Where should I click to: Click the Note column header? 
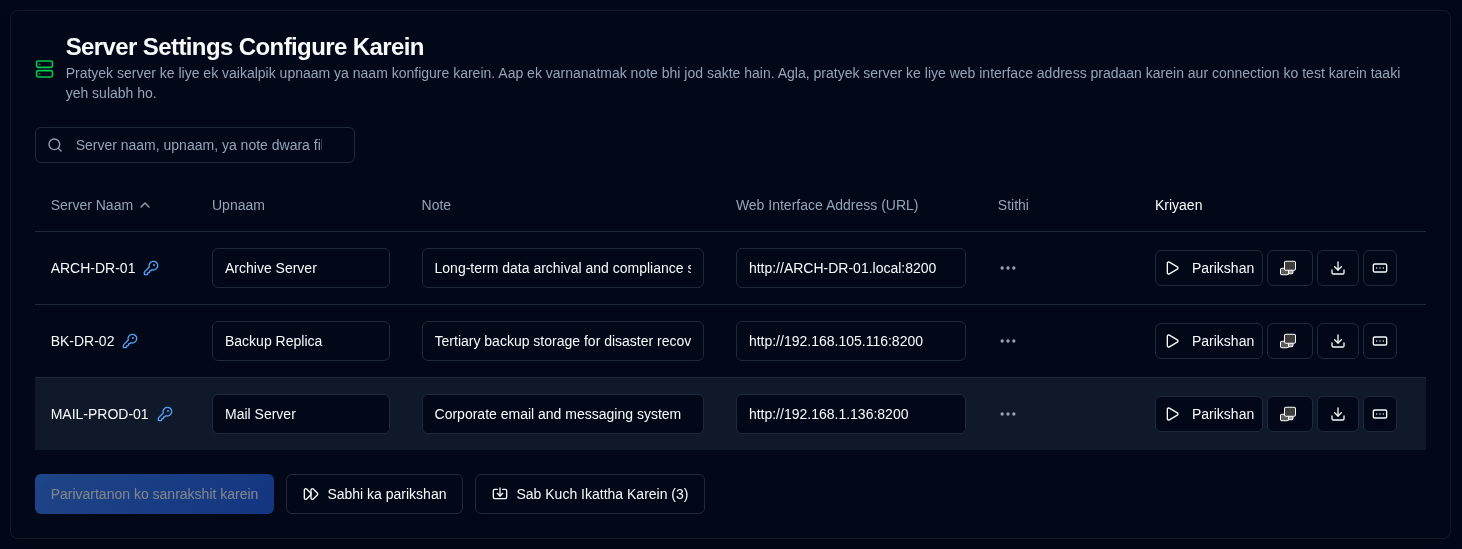coord(436,205)
